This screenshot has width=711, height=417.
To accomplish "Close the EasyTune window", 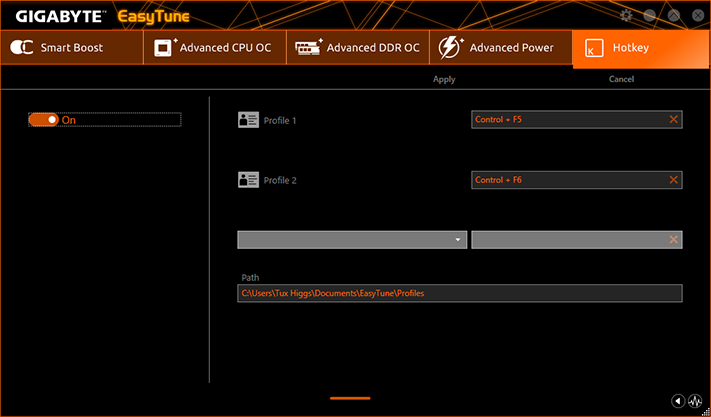I will coord(698,15).
